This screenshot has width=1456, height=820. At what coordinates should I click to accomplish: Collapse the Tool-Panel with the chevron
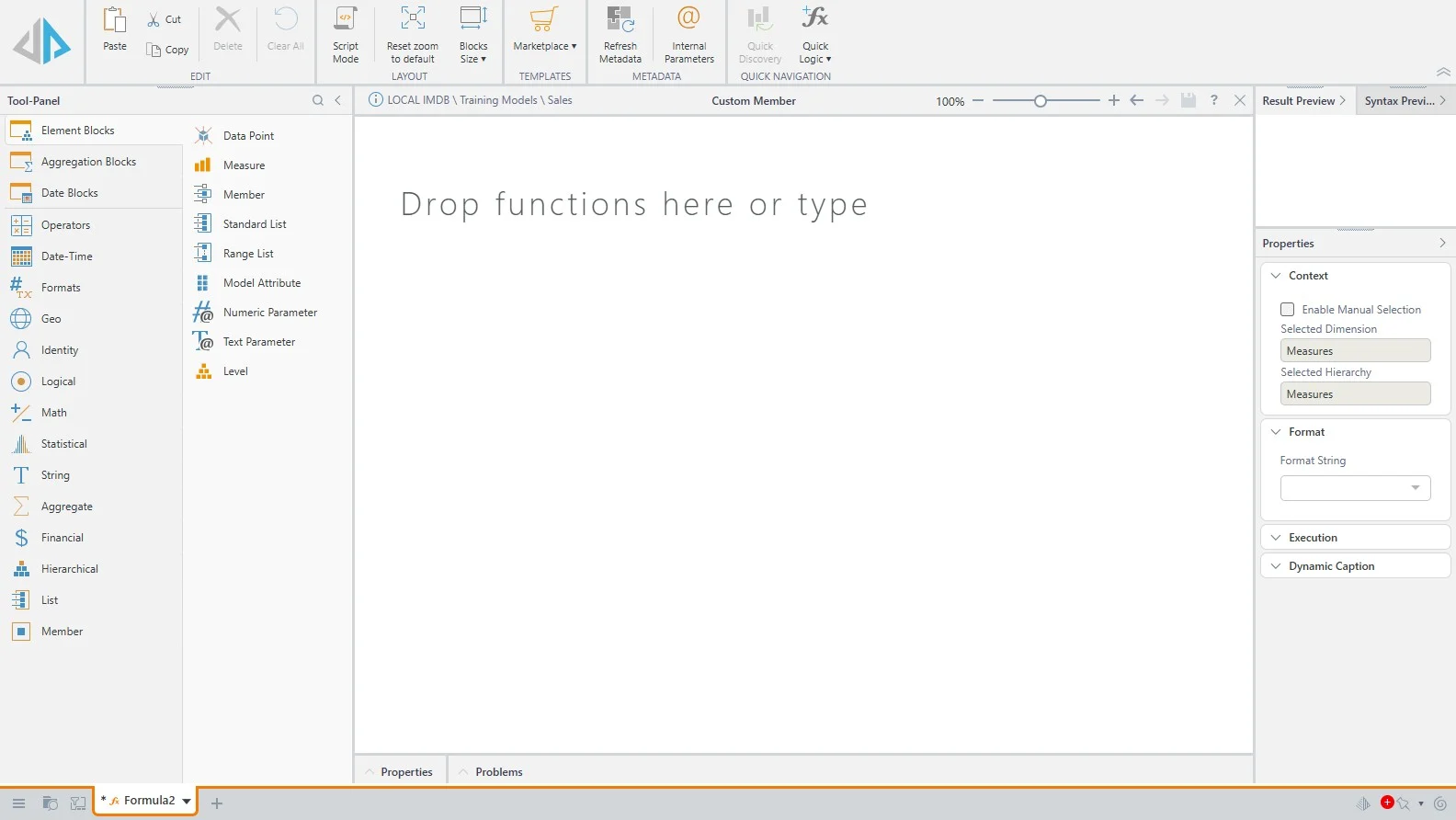[x=338, y=100]
